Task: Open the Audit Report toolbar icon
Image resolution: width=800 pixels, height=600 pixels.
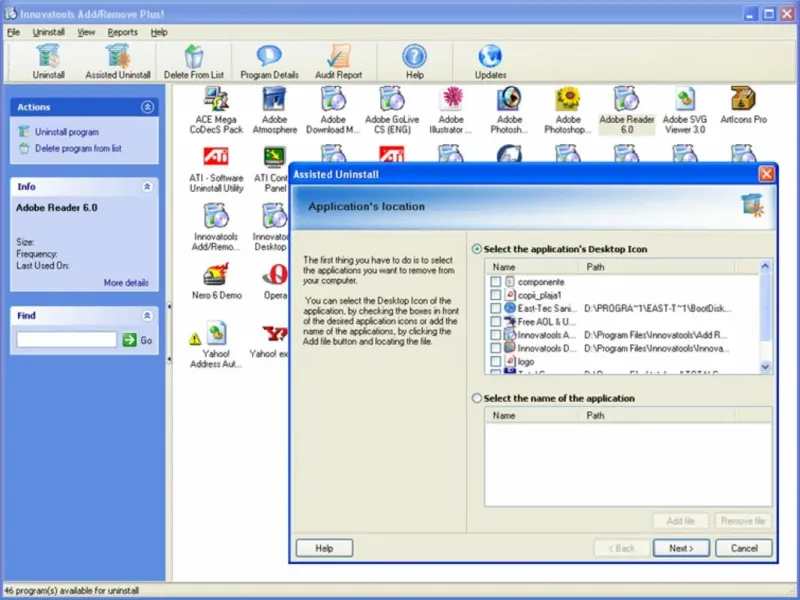Action: tap(338, 61)
